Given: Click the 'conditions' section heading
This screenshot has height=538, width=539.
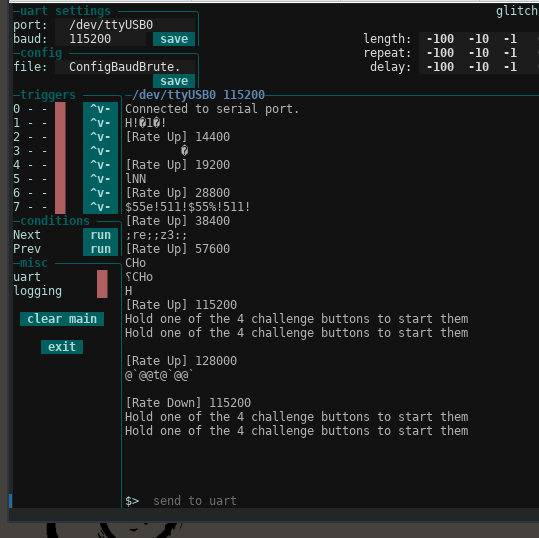Looking at the screenshot, I should coord(55,221).
